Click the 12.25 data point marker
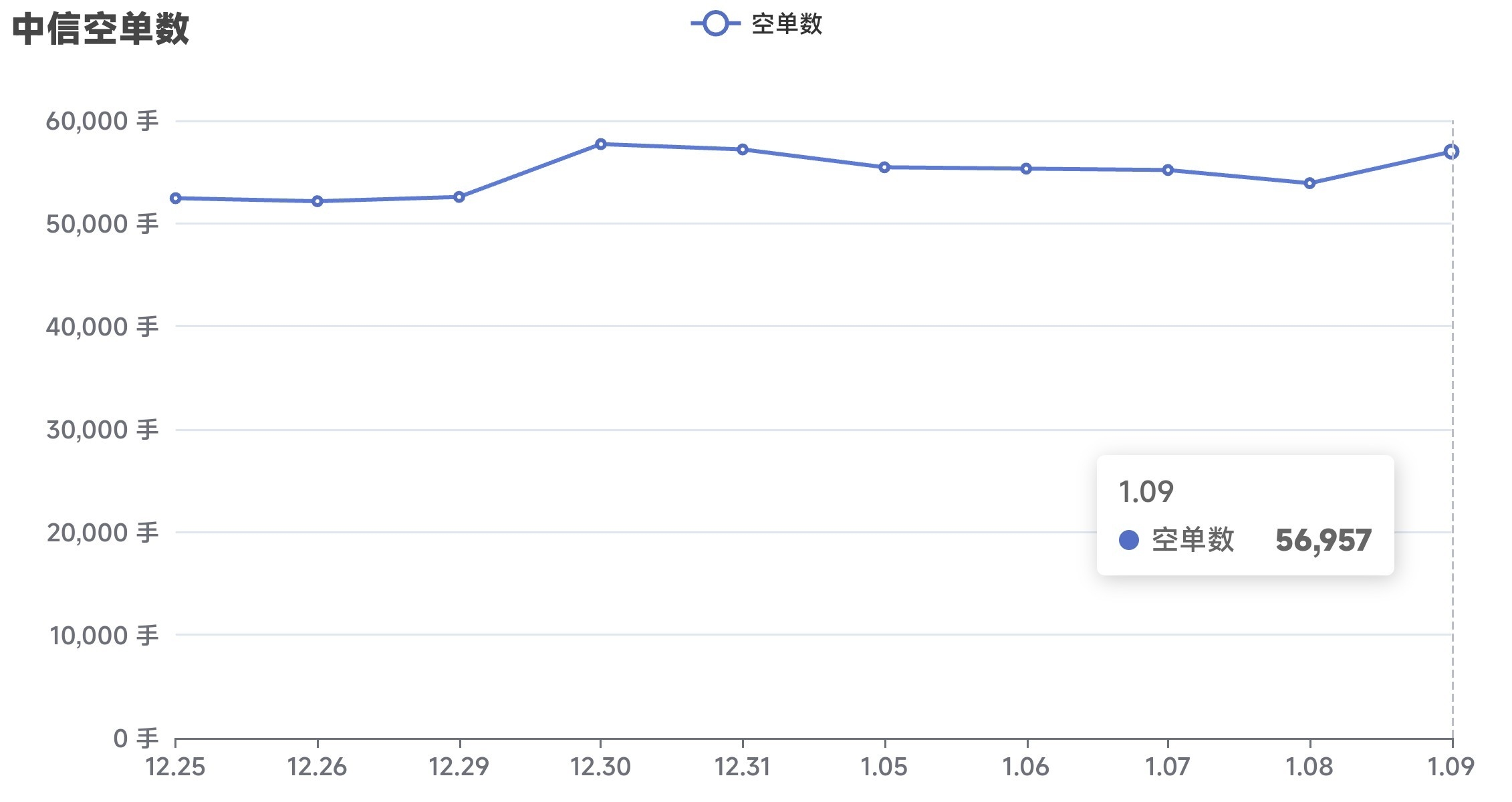The height and width of the screenshot is (802, 1512). 176,198
